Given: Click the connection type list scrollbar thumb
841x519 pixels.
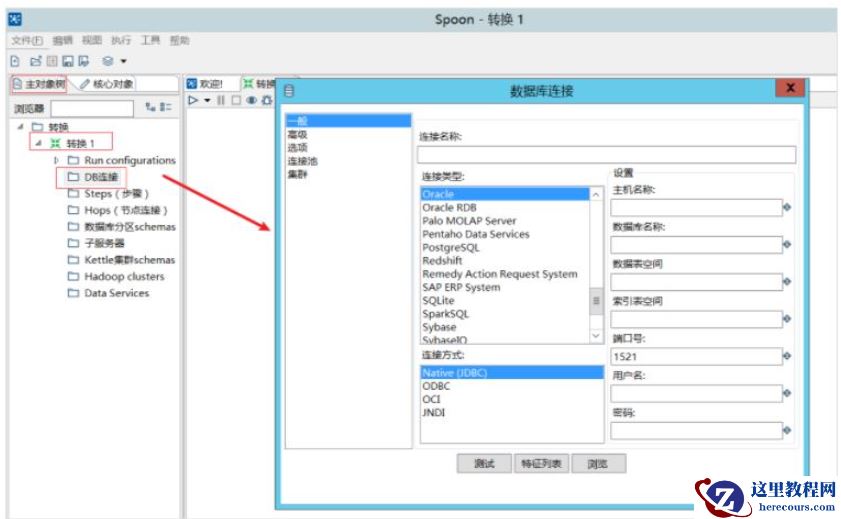Looking at the screenshot, I should [596, 301].
